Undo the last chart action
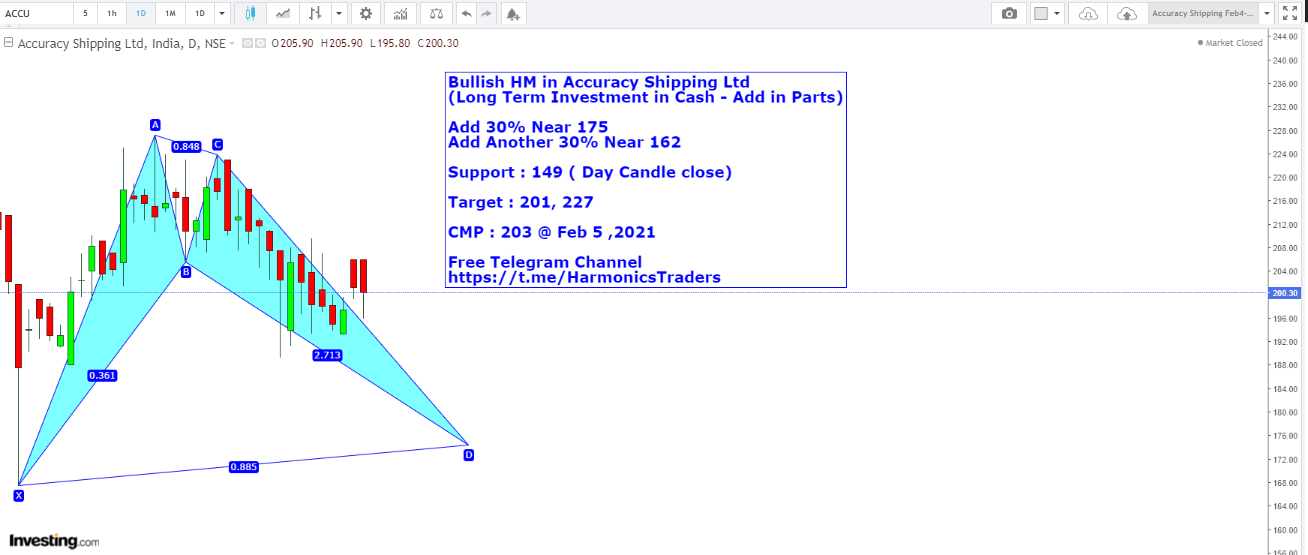The width and height of the screenshot is (1308, 555). pos(467,13)
